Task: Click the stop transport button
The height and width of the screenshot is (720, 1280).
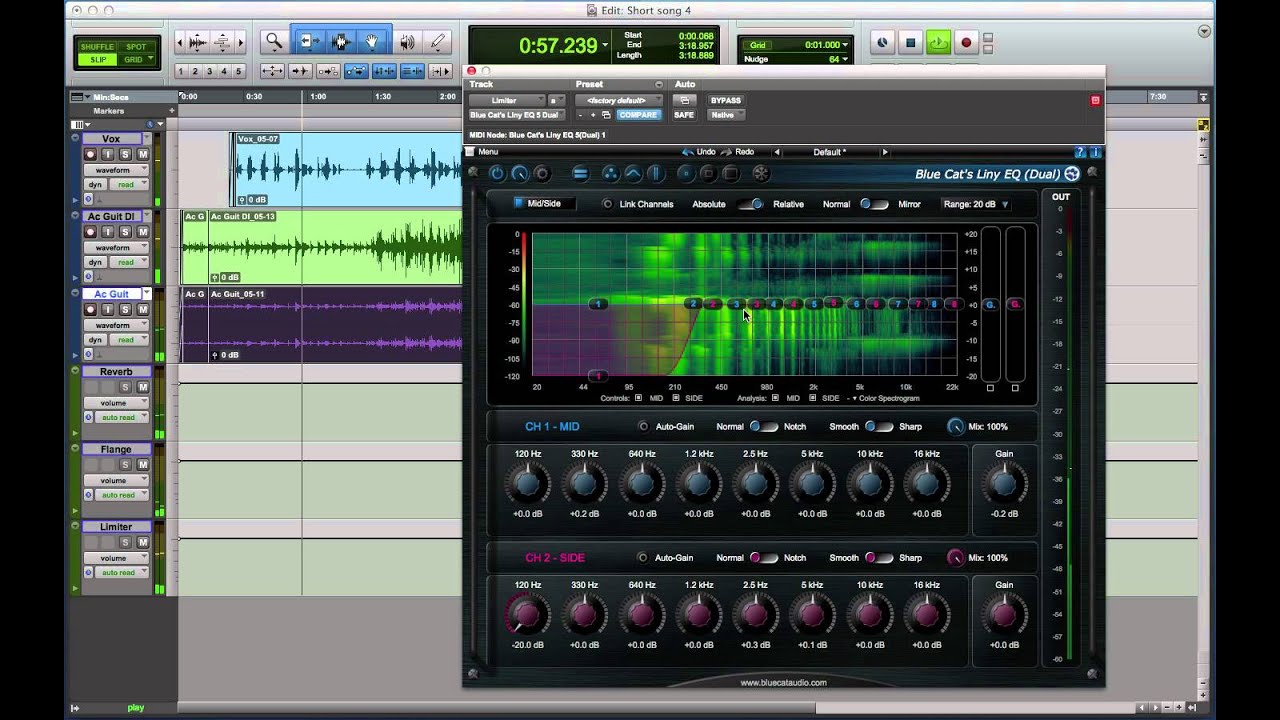Action: point(910,42)
